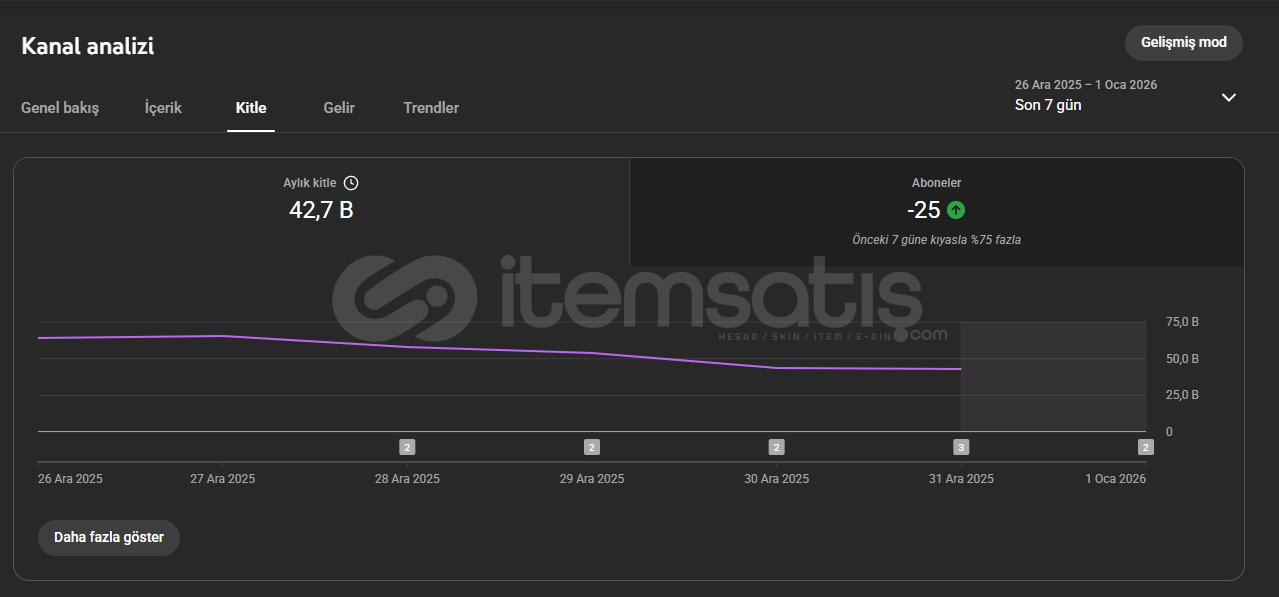The image size is (1279, 597).
Task: Select the Aylık kitle metric card
Action: pos(321,211)
